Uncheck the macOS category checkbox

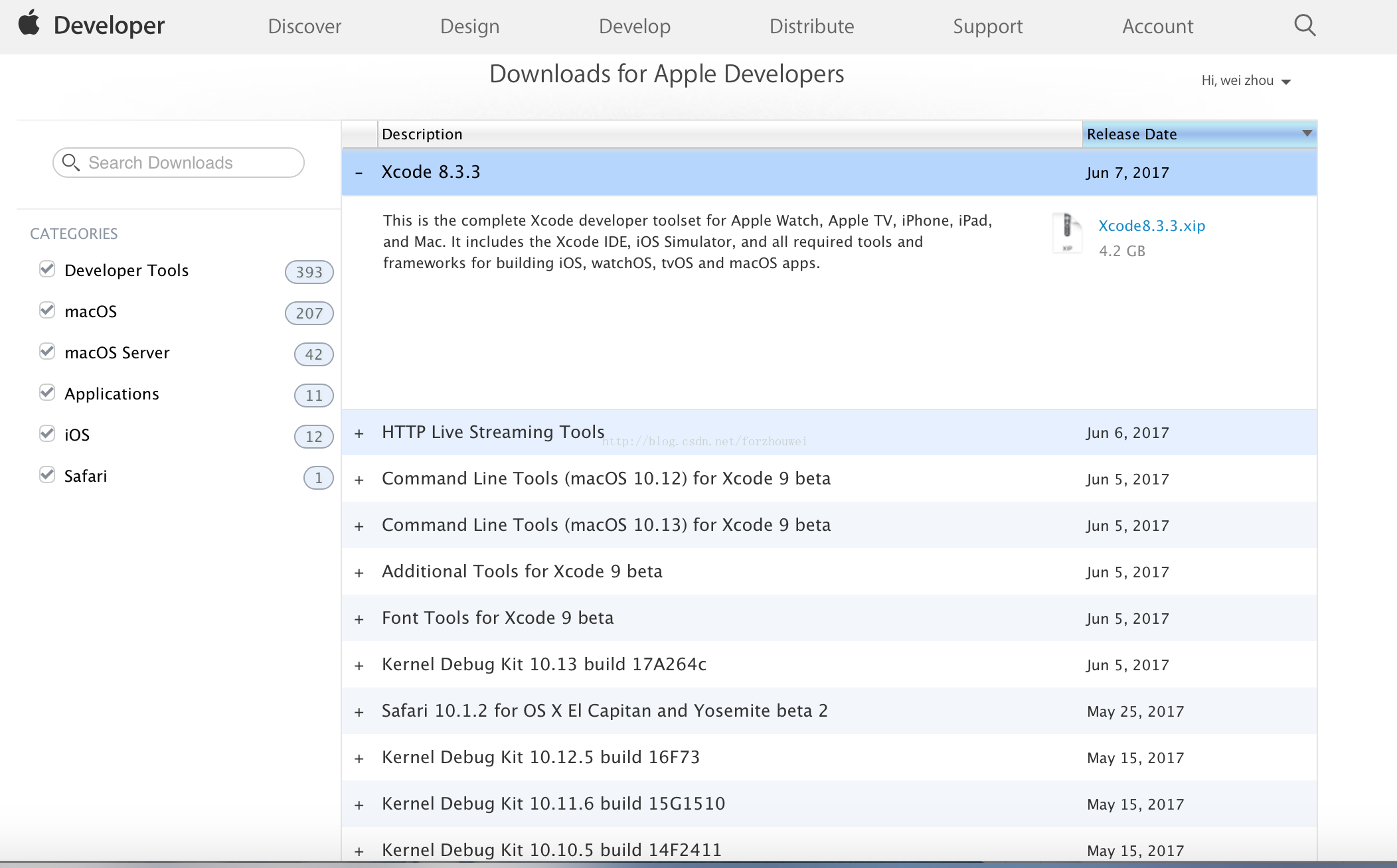(x=46, y=310)
